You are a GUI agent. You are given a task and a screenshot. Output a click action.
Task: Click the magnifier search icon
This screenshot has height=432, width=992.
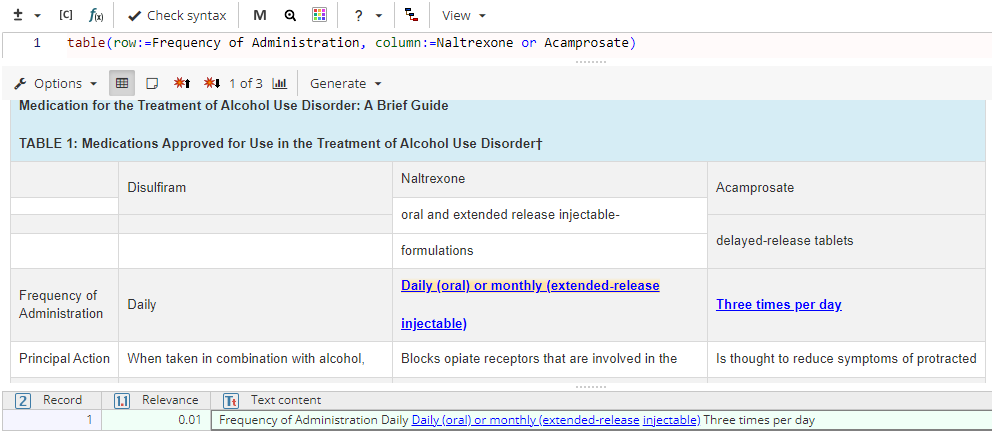(290, 15)
